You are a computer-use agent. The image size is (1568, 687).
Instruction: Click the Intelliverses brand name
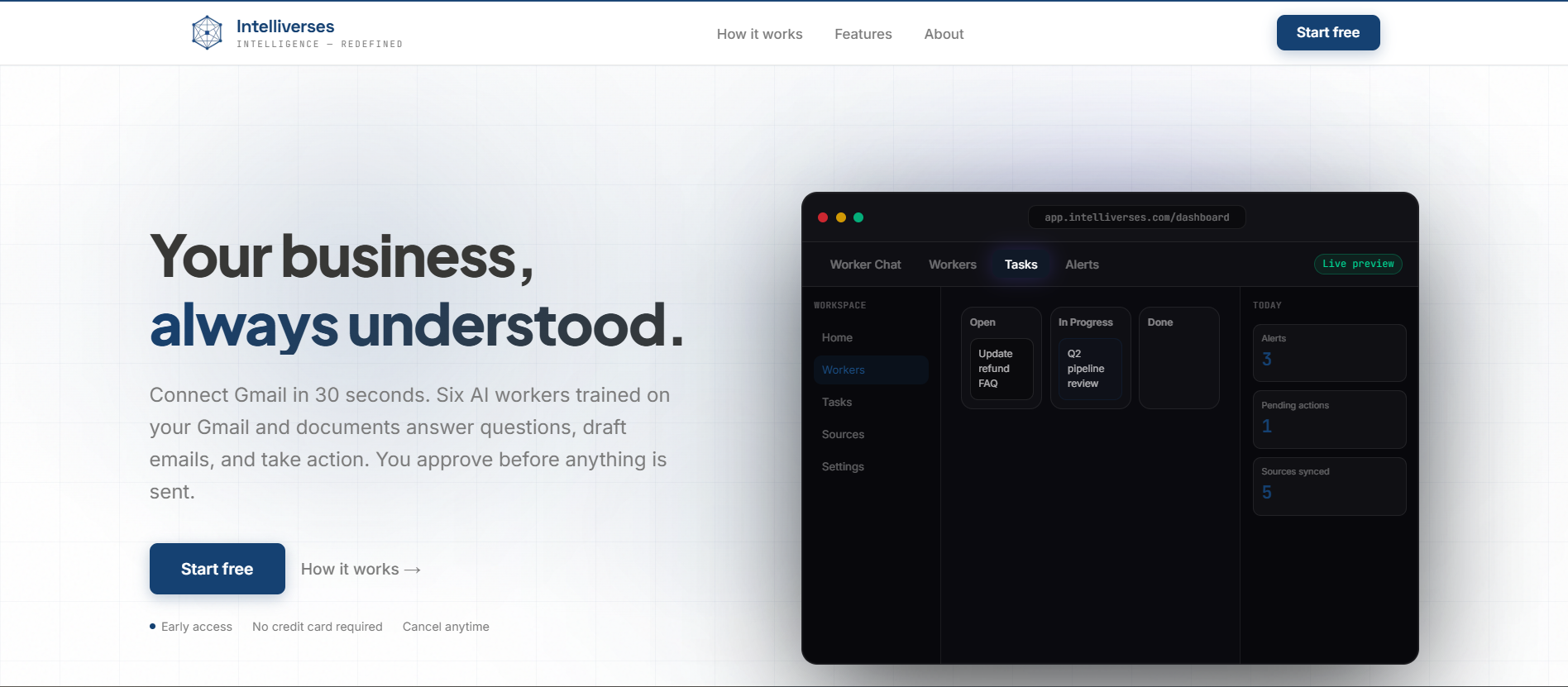click(285, 26)
